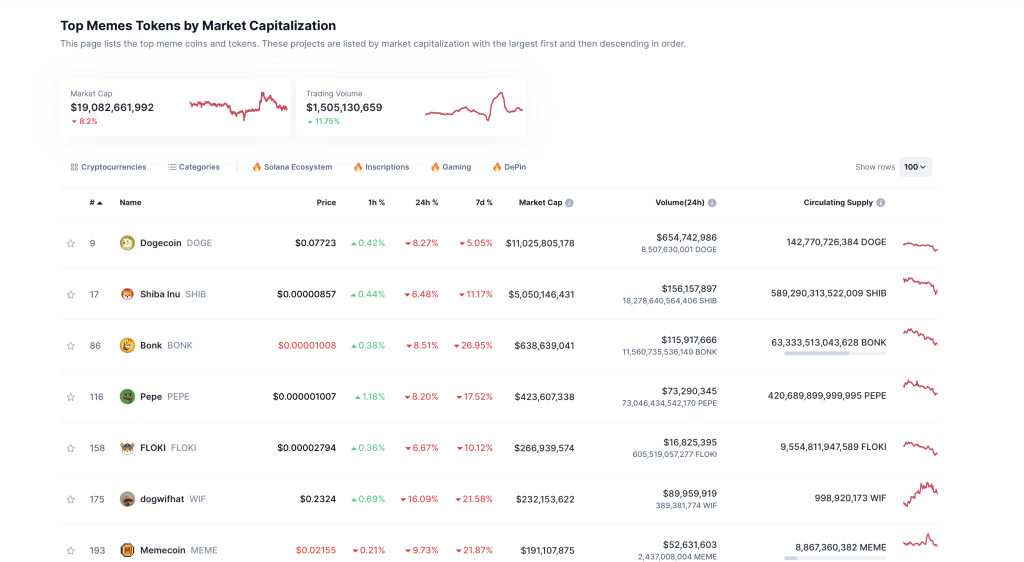1024x562 pixels.
Task: Click the Trading Volume summary sparkline chart
Action: (474, 106)
